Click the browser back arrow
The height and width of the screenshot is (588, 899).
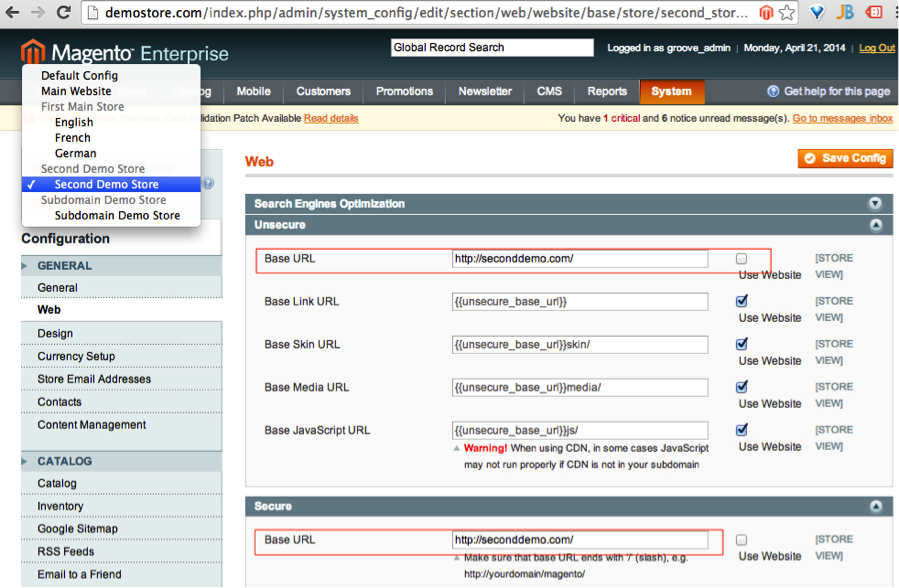tap(11, 12)
